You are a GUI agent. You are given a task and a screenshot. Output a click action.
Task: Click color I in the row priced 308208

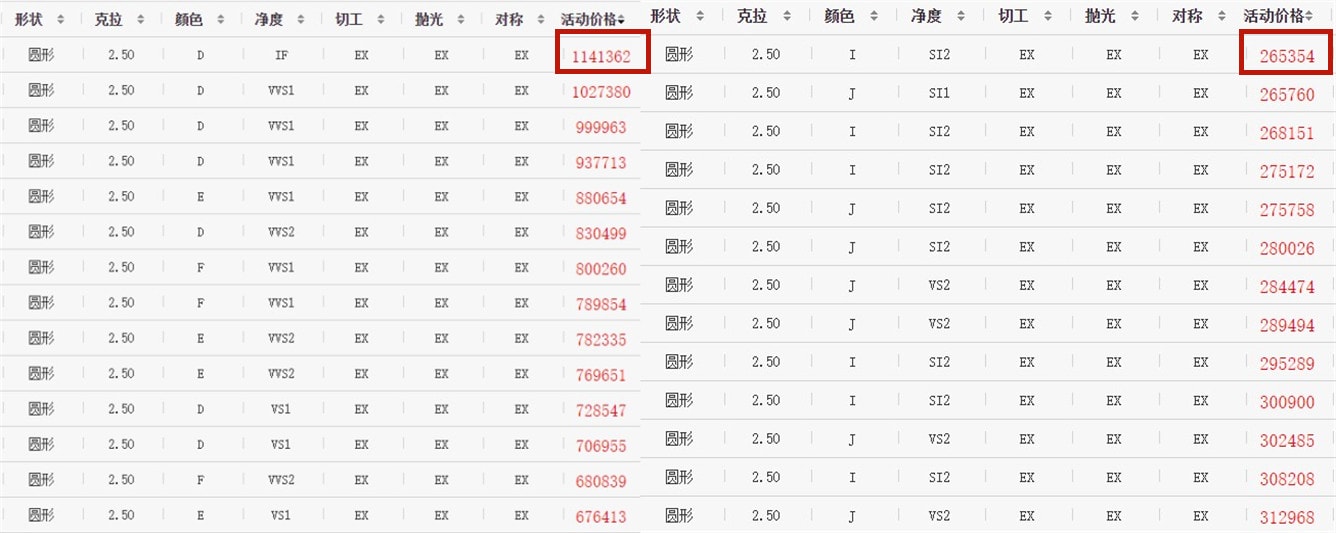coord(852,477)
